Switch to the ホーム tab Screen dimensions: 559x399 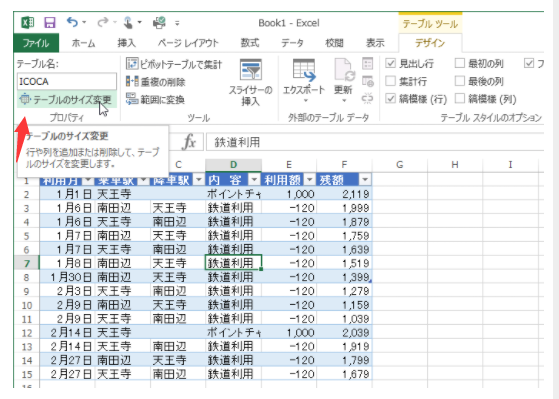83,43
